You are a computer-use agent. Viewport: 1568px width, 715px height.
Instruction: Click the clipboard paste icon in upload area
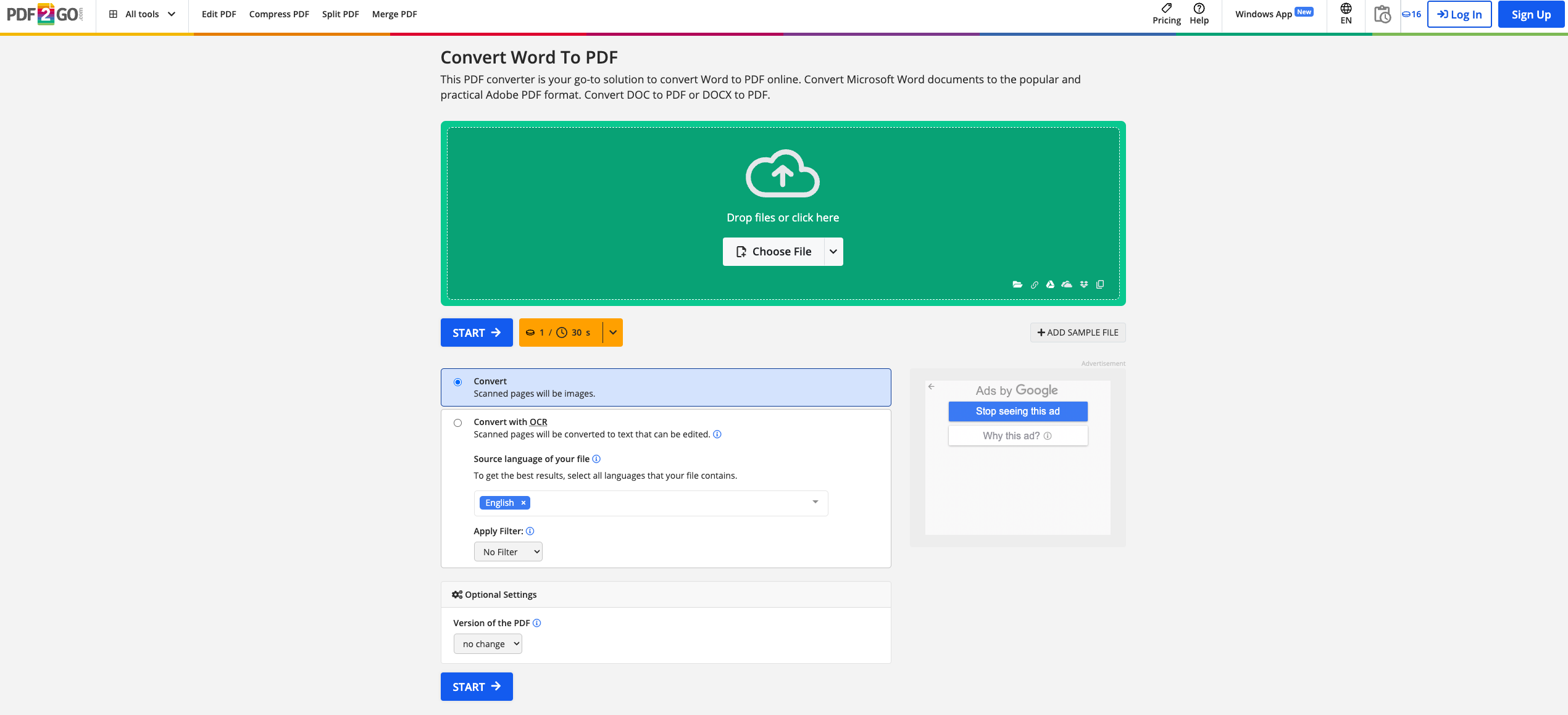pyautogui.click(x=1100, y=284)
